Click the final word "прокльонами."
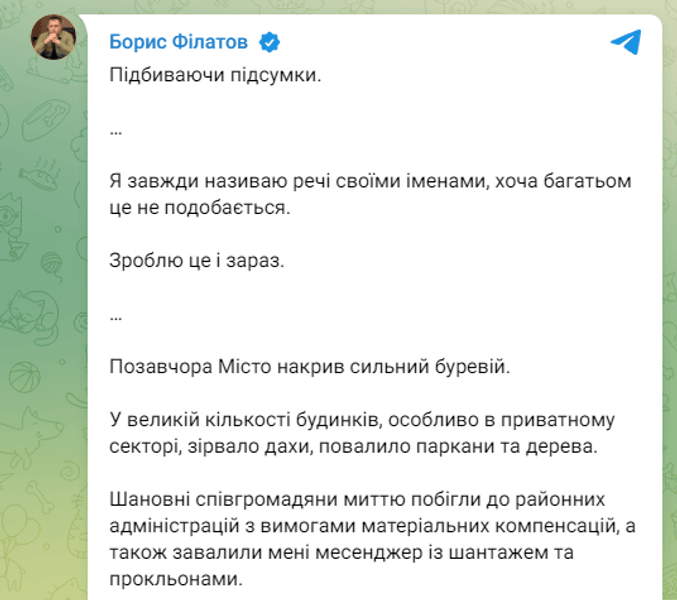 tap(173, 578)
